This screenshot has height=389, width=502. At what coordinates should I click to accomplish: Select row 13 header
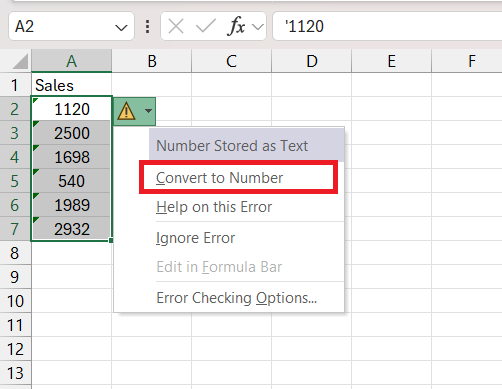click(x=15, y=373)
